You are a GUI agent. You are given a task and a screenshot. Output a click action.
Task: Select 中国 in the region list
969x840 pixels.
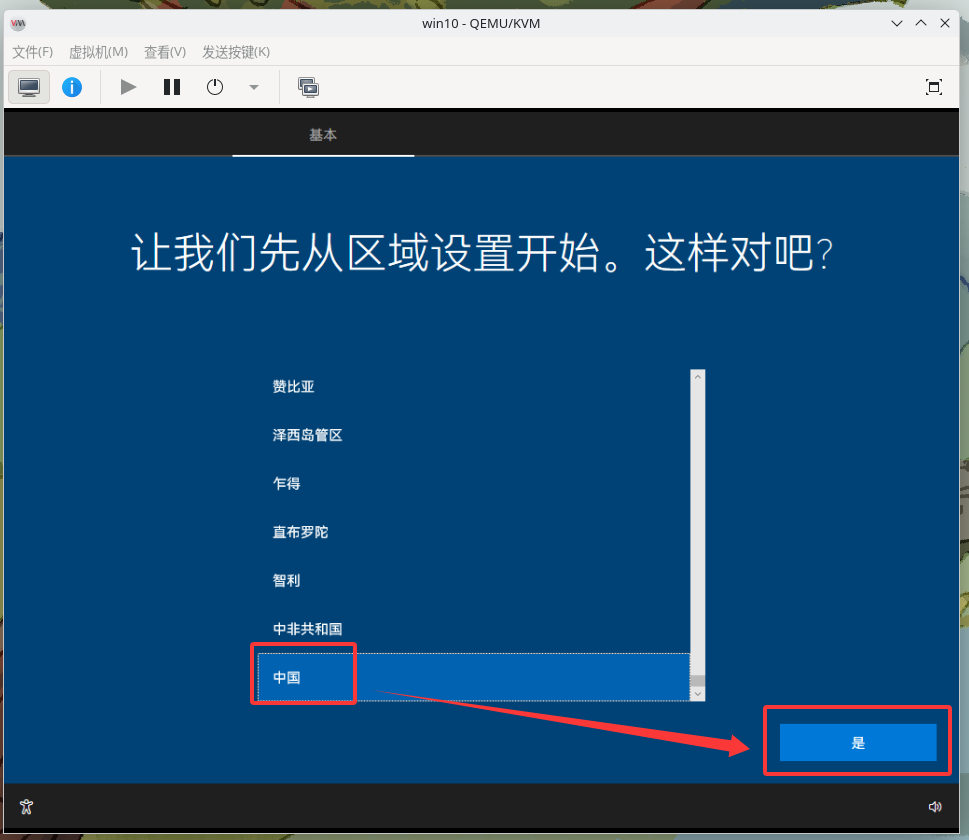474,677
